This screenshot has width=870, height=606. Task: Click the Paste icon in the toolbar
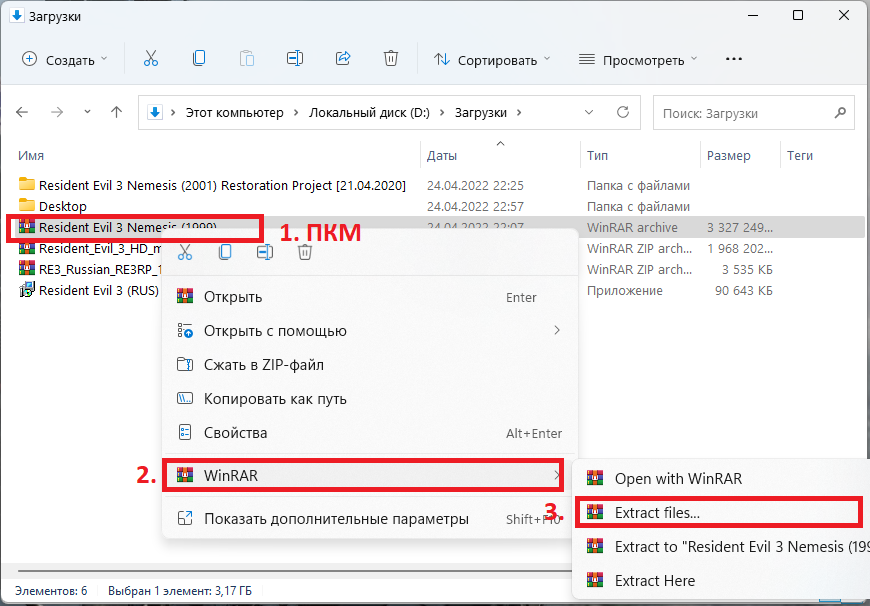coord(247,58)
